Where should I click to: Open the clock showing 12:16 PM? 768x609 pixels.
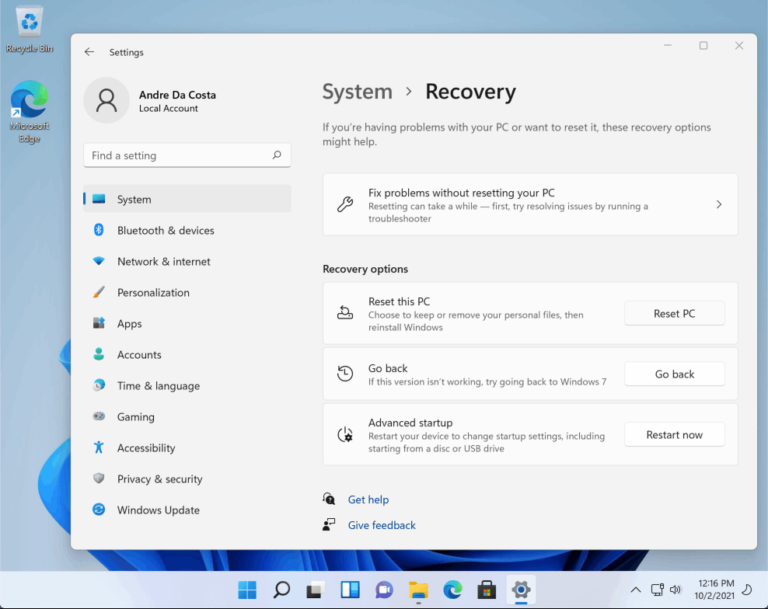714,589
